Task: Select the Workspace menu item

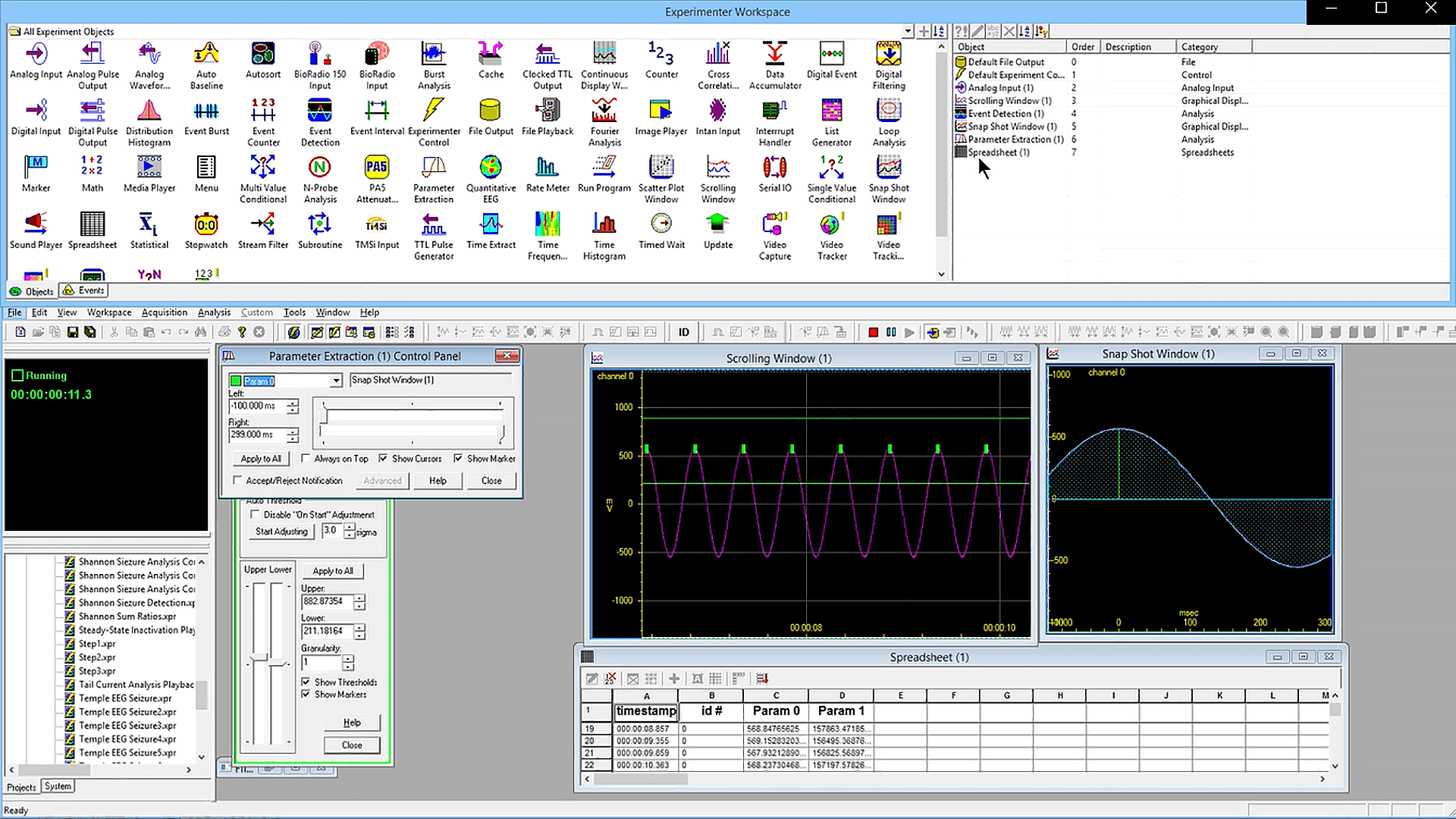Action: (108, 312)
